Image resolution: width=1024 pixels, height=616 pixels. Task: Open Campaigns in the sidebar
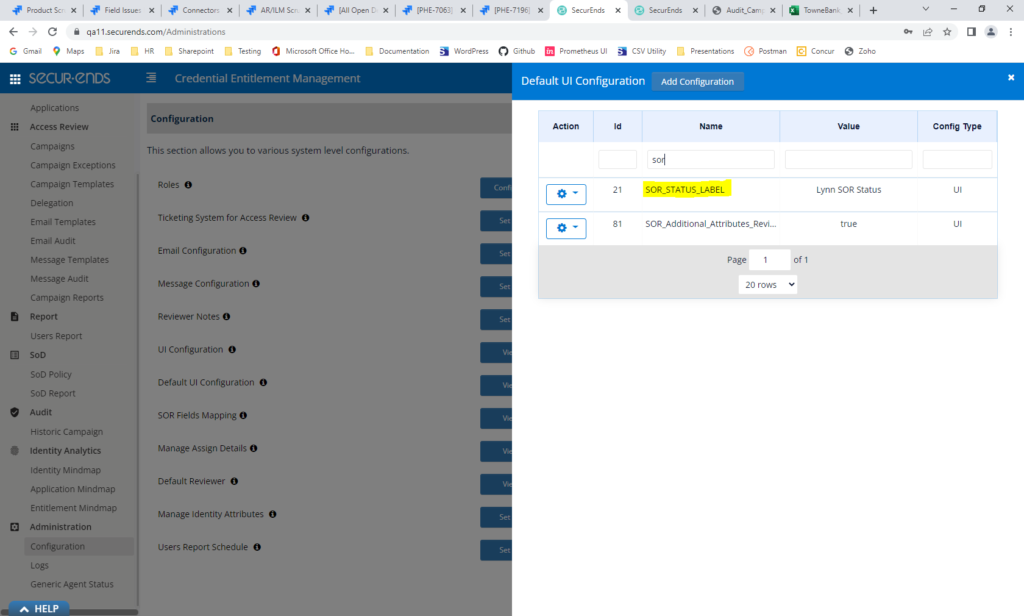point(52,146)
